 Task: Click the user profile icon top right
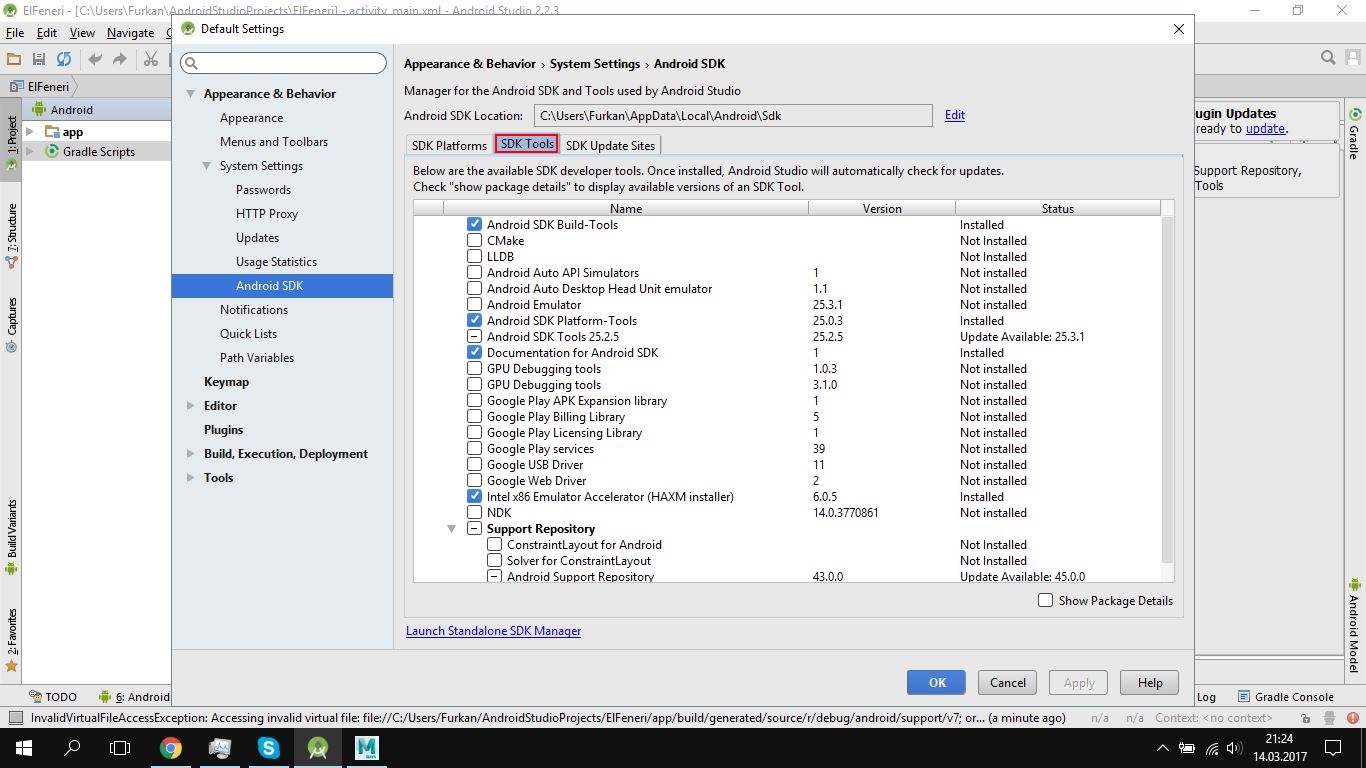(x=1353, y=58)
